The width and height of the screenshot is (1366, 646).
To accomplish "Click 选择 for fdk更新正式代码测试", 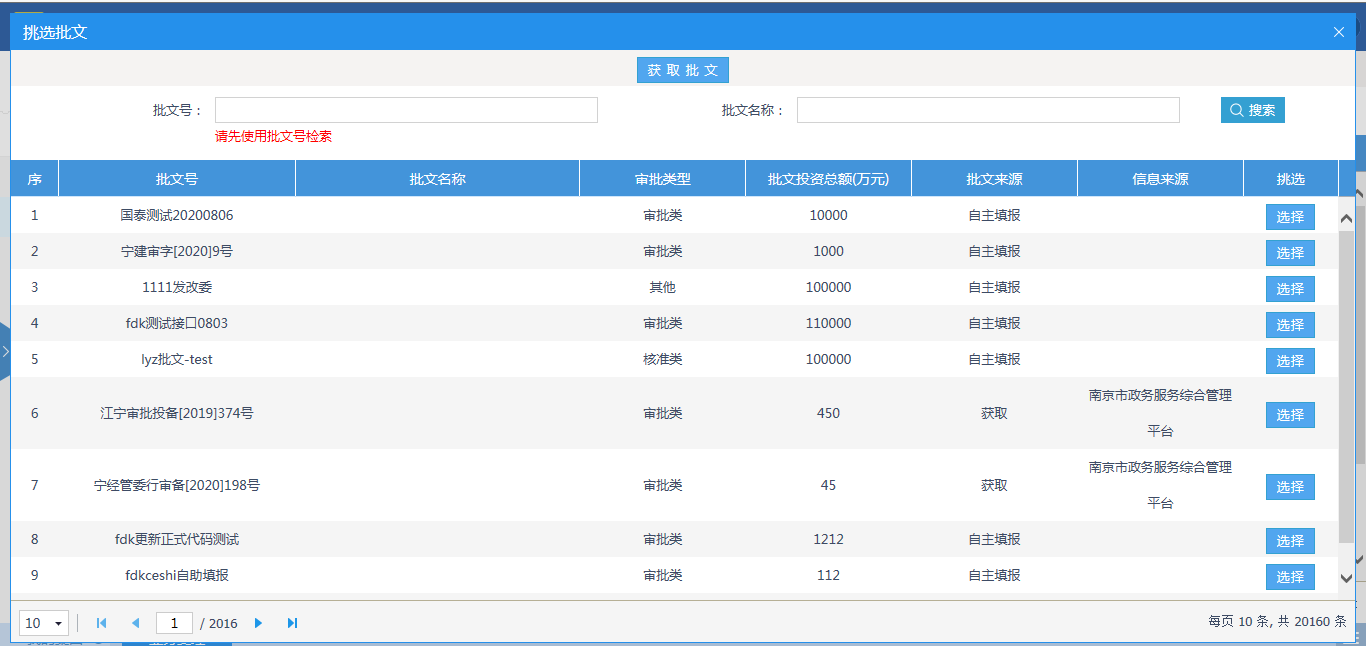I will pos(1290,541).
